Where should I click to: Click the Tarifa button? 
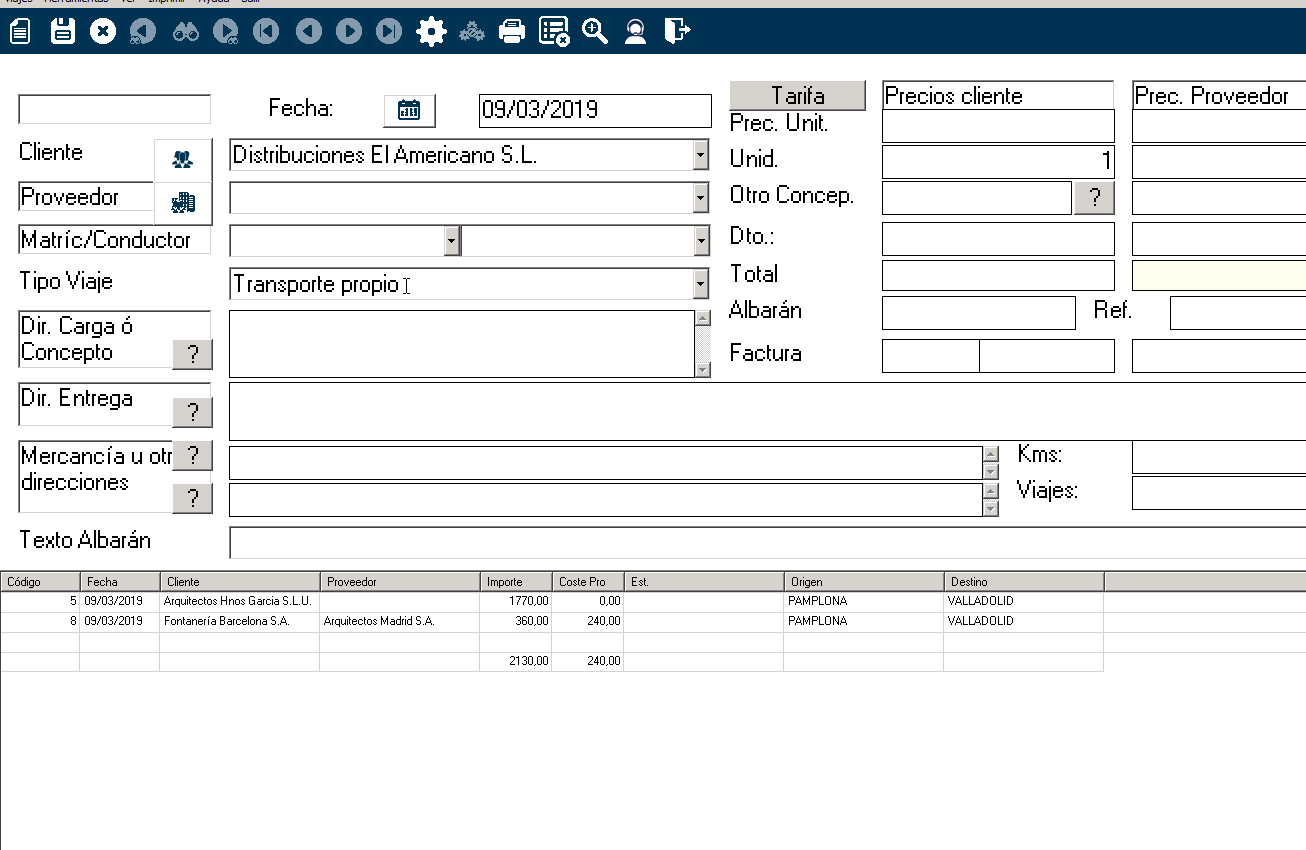coord(797,96)
